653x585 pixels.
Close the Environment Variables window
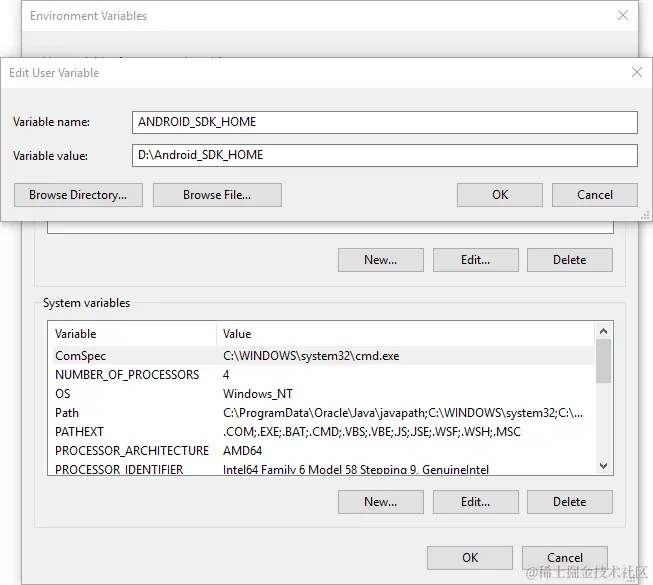[623, 15]
